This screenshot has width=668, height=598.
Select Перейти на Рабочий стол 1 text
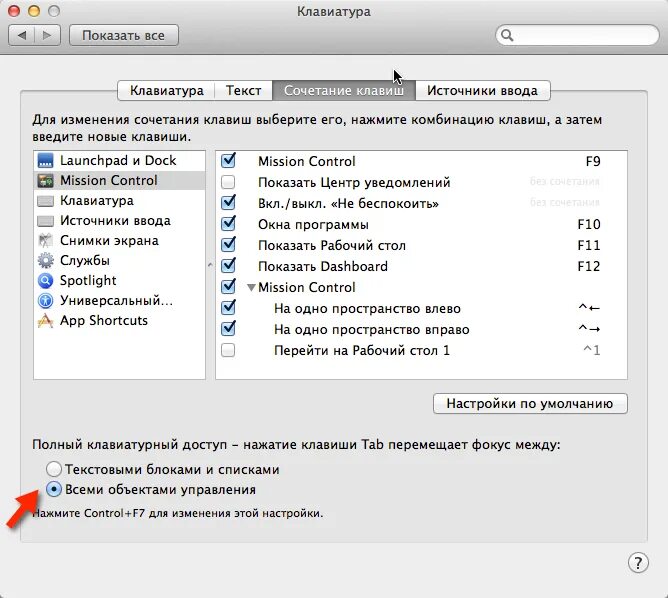(362, 351)
